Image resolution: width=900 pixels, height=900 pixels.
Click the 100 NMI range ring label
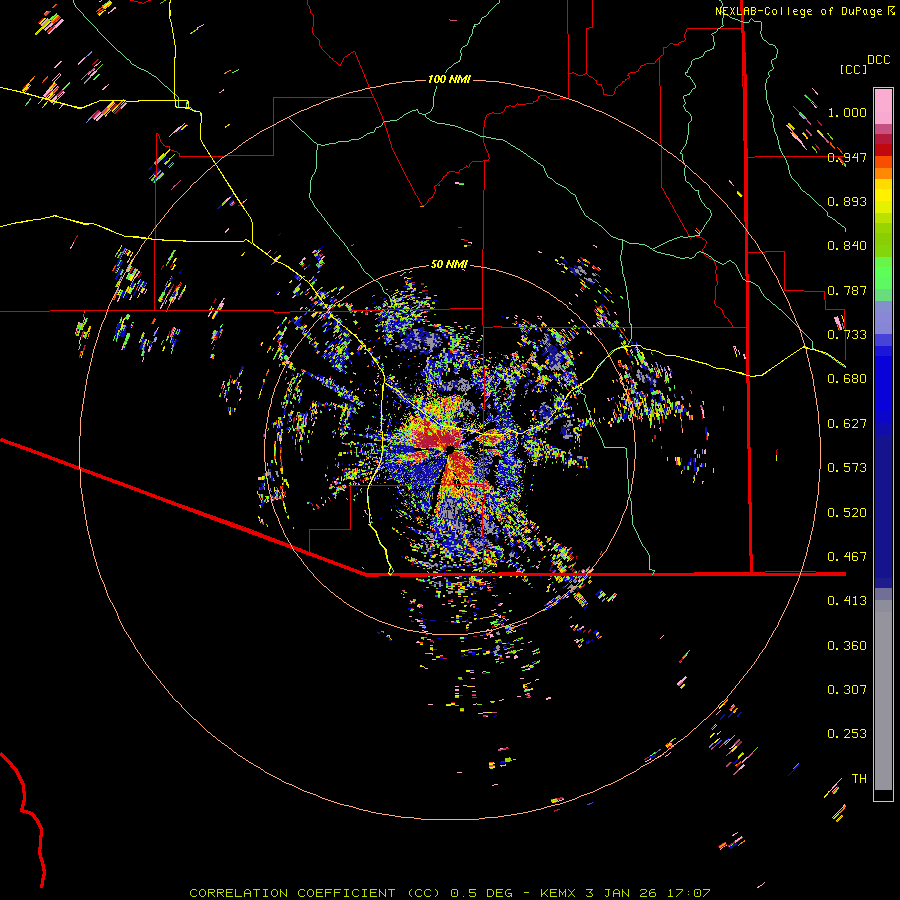point(449,79)
